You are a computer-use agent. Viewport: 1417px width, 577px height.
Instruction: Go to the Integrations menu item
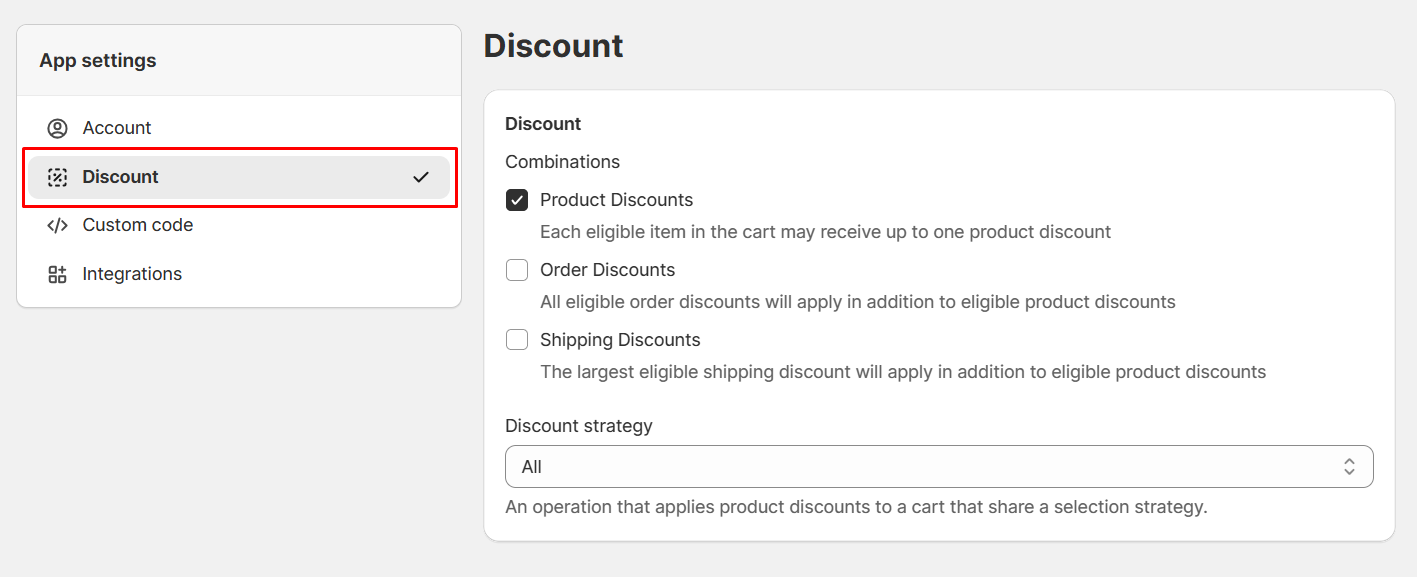pos(132,274)
